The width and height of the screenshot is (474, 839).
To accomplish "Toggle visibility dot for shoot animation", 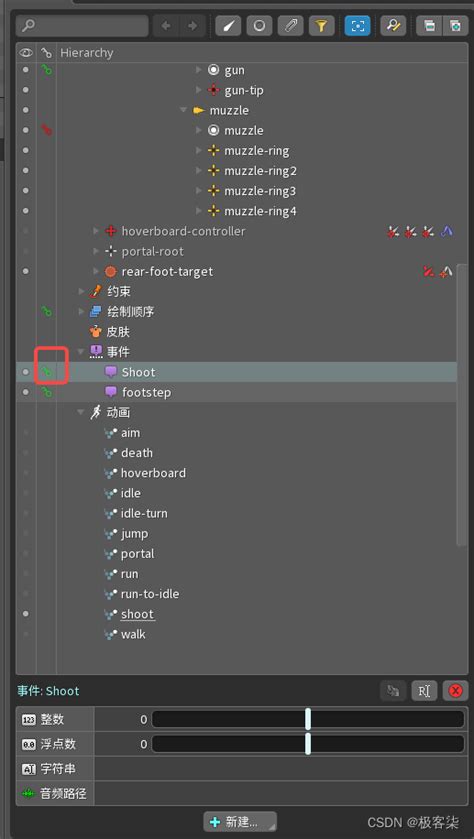I will (x=25, y=614).
